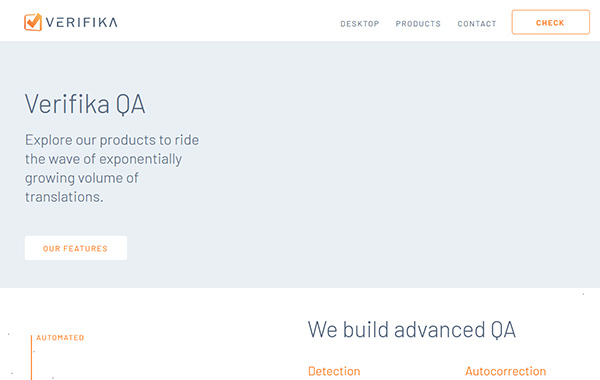The image size is (600, 380).
Task: Click the Explore our products first line
Action: (x=112, y=140)
